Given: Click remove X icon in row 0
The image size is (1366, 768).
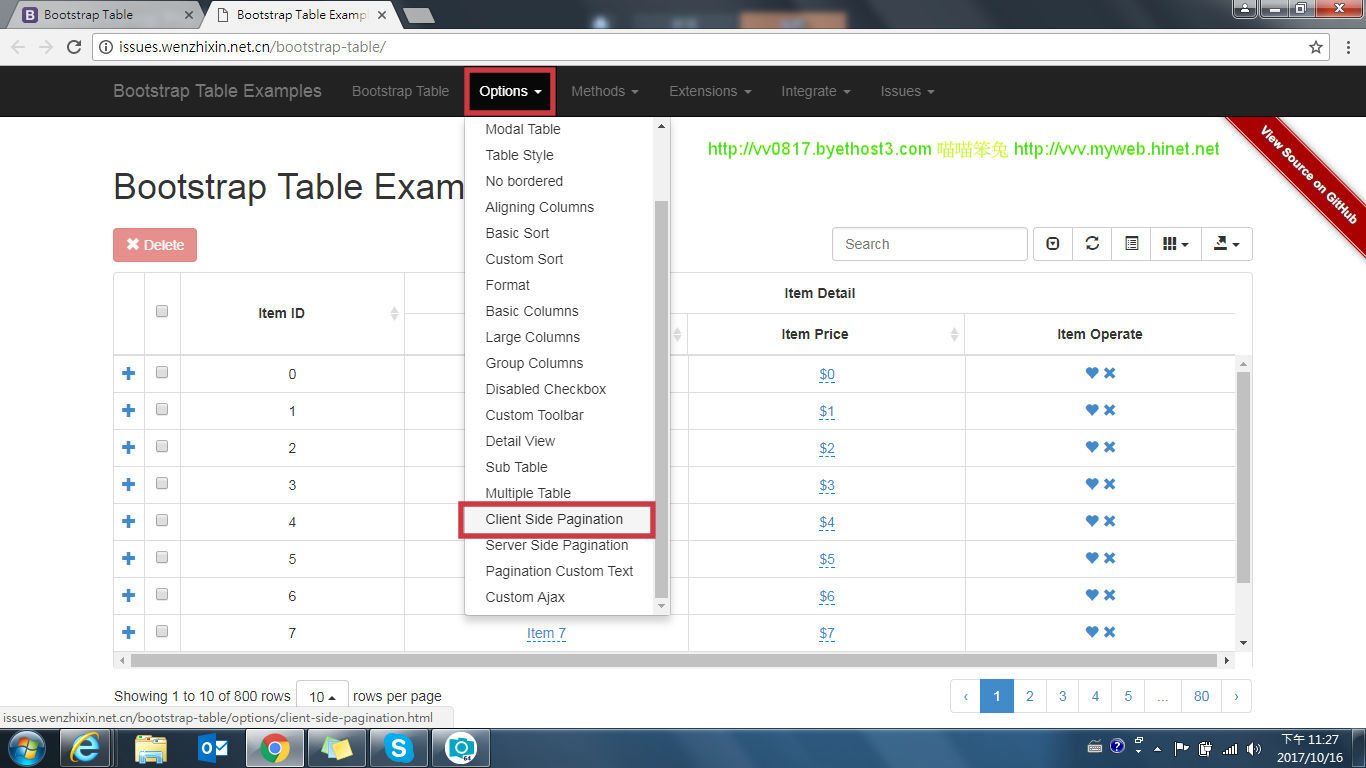Looking at the screenshot, I should point(1109,373).
